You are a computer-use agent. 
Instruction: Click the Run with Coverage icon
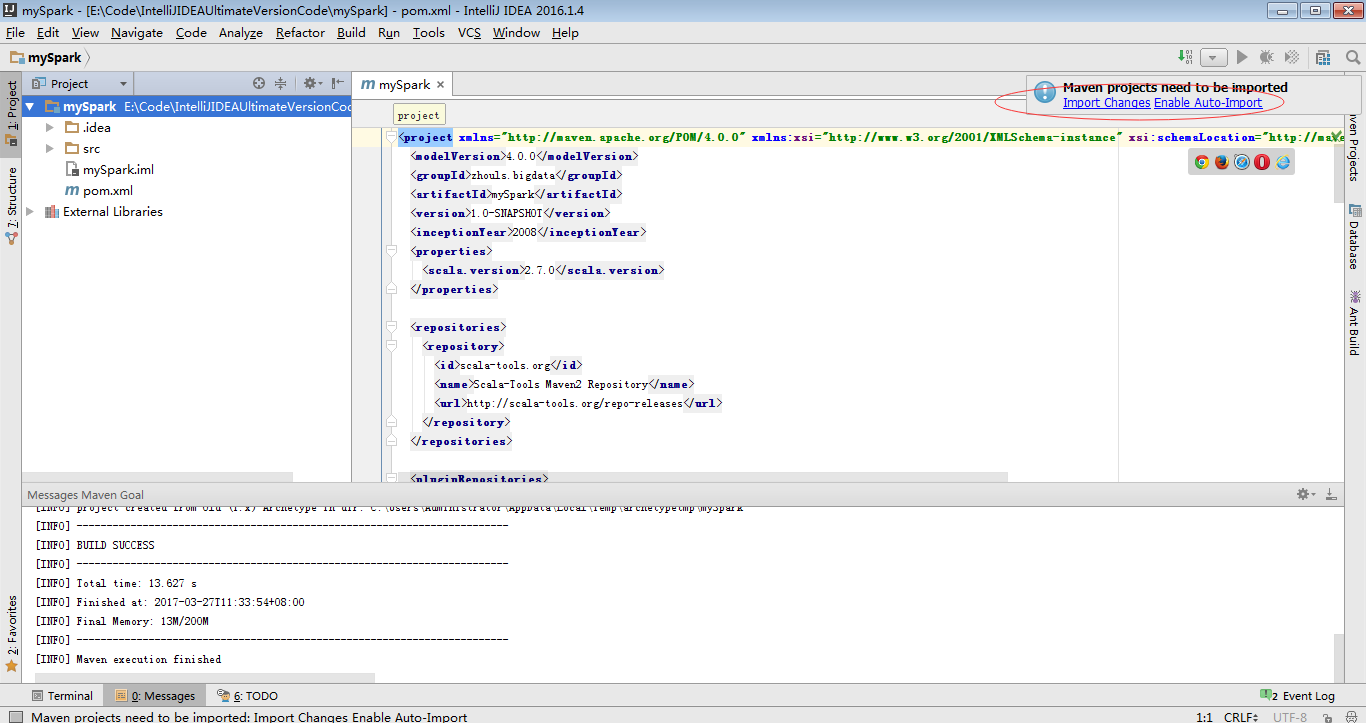[x=1292, y=57]
